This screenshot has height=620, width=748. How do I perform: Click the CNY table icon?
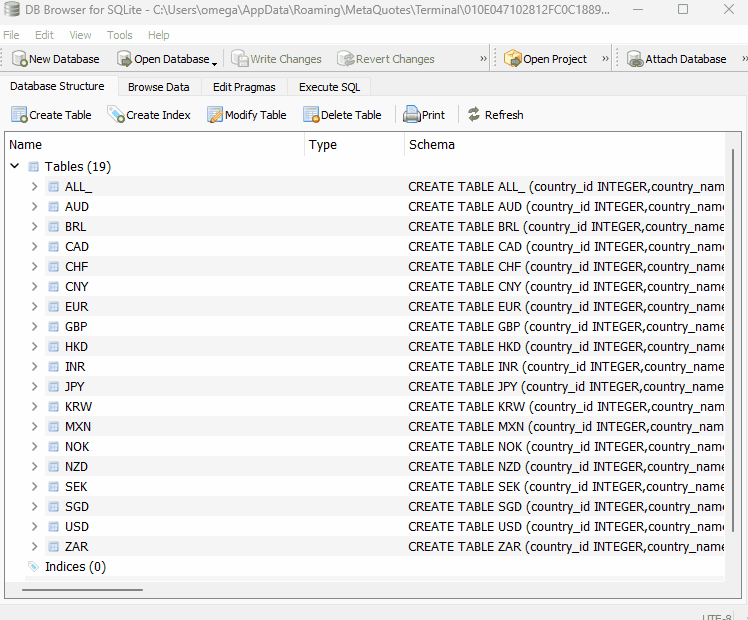(53, 287)
